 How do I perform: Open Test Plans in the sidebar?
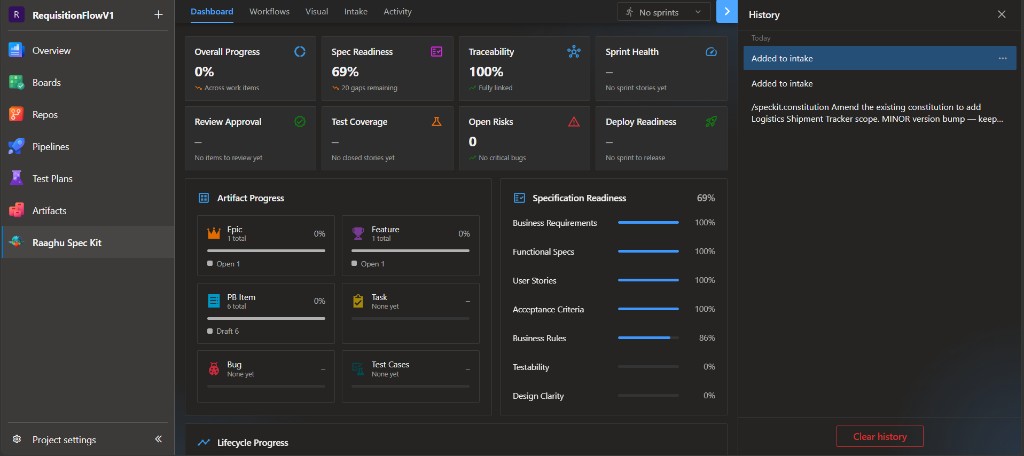87,178
